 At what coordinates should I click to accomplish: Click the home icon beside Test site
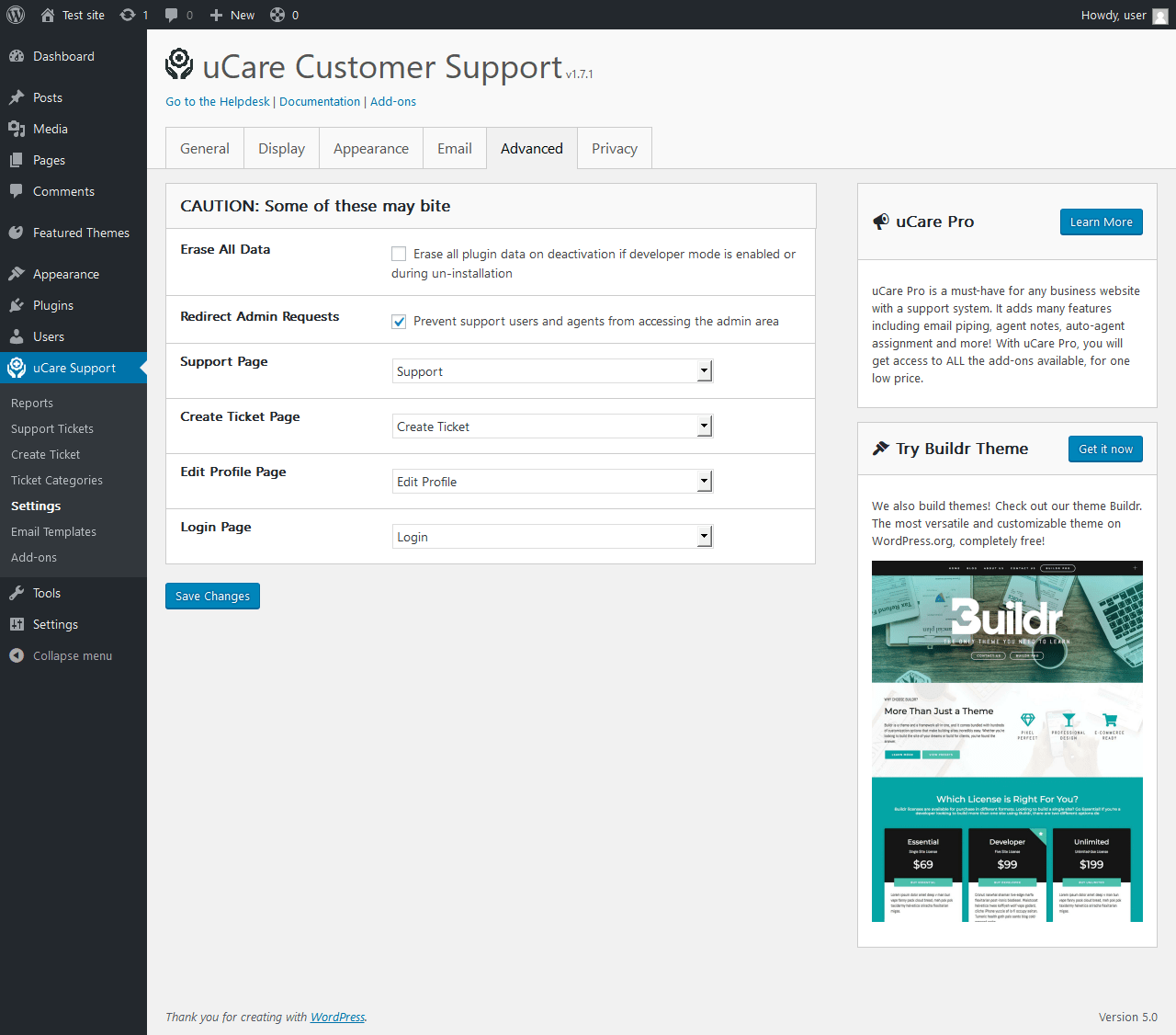(x=48, y=15)
